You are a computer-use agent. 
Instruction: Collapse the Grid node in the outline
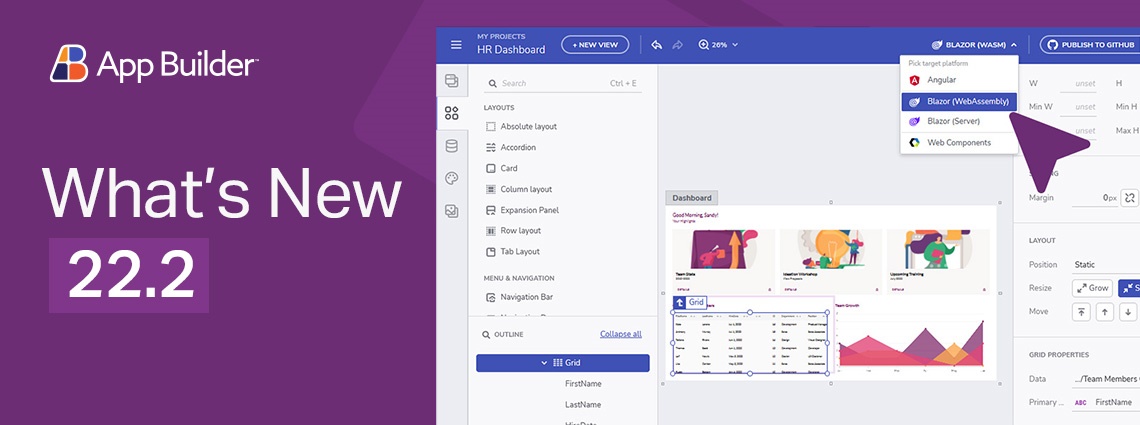click(x=544, y=363)
